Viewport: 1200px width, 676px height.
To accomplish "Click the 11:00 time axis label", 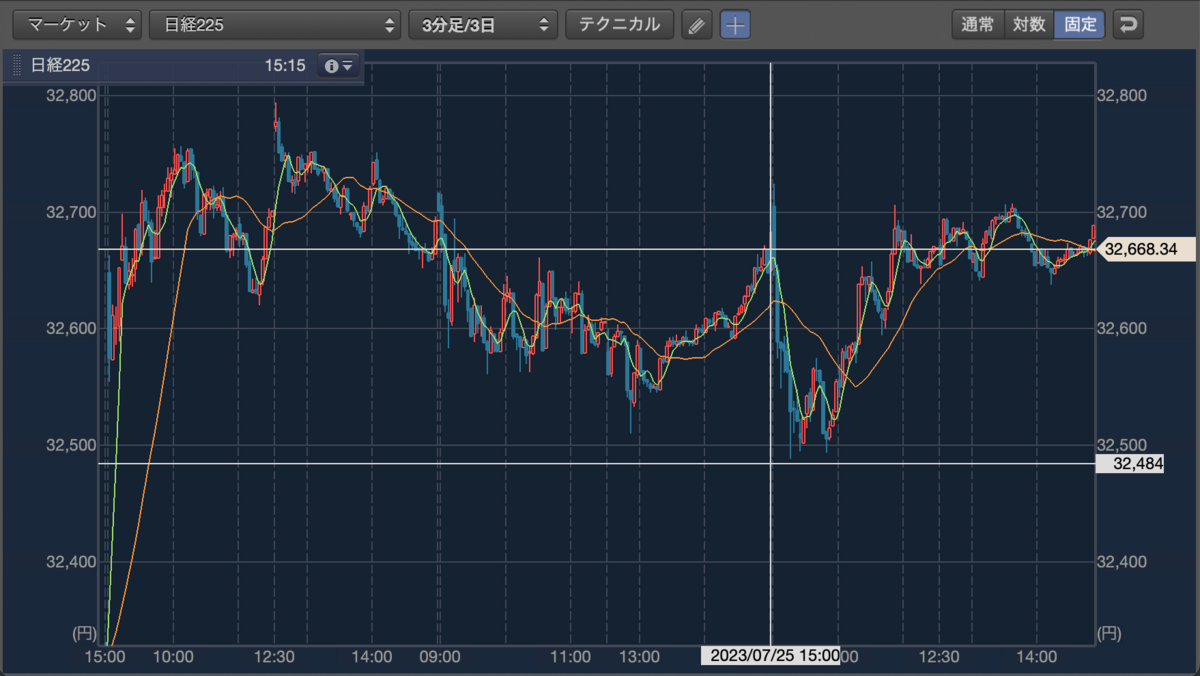I will pos(571,657).
